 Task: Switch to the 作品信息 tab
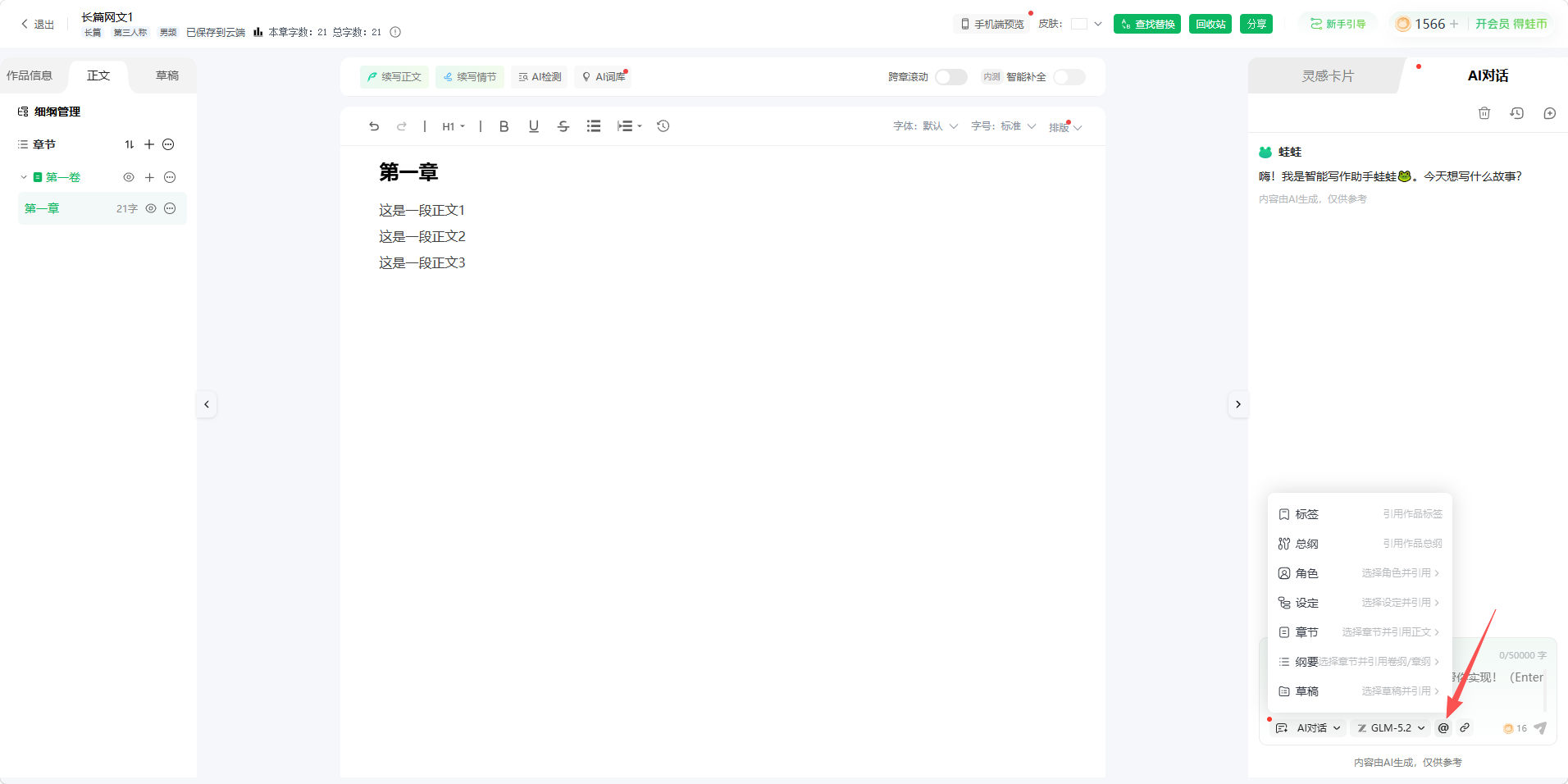pos(30,75)
